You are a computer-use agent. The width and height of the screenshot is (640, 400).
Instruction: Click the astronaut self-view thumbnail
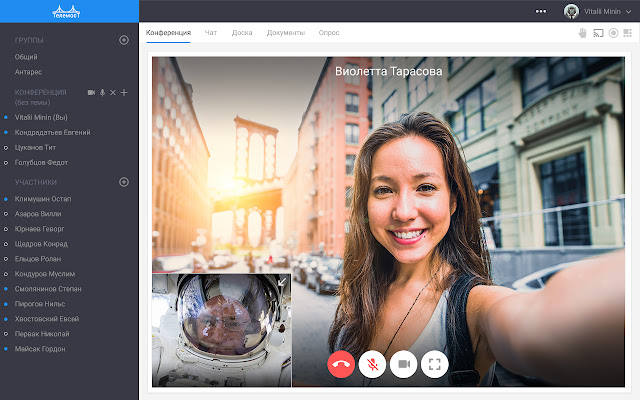(x=222, y=330)
